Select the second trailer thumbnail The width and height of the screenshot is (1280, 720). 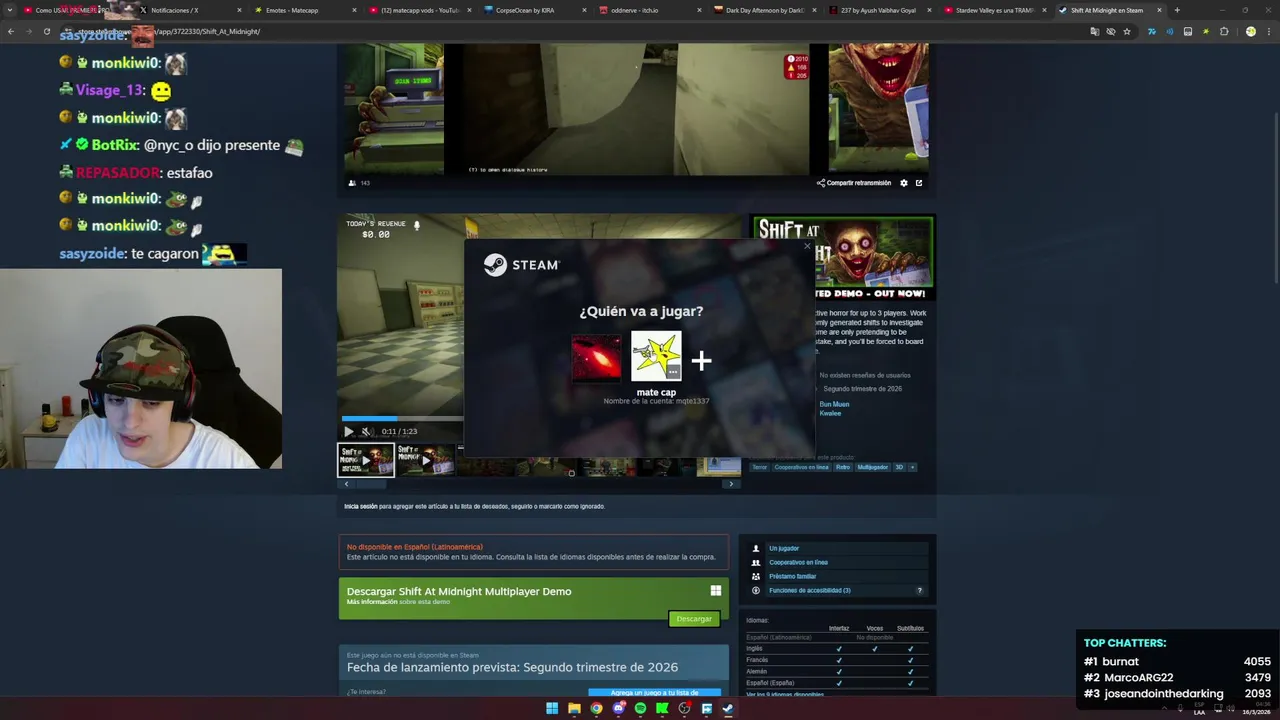425,460
